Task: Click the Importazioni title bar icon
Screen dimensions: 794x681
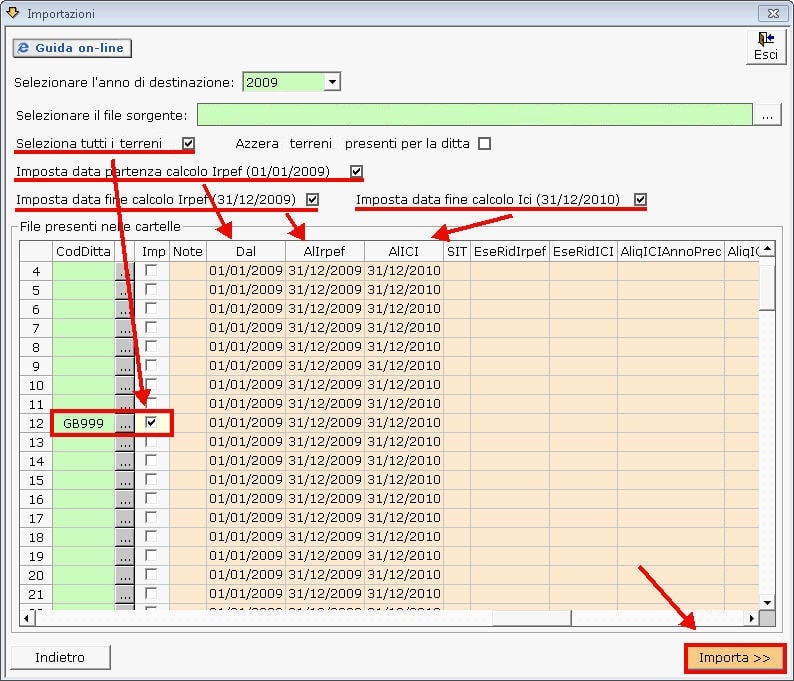Action: click(13, 13)
